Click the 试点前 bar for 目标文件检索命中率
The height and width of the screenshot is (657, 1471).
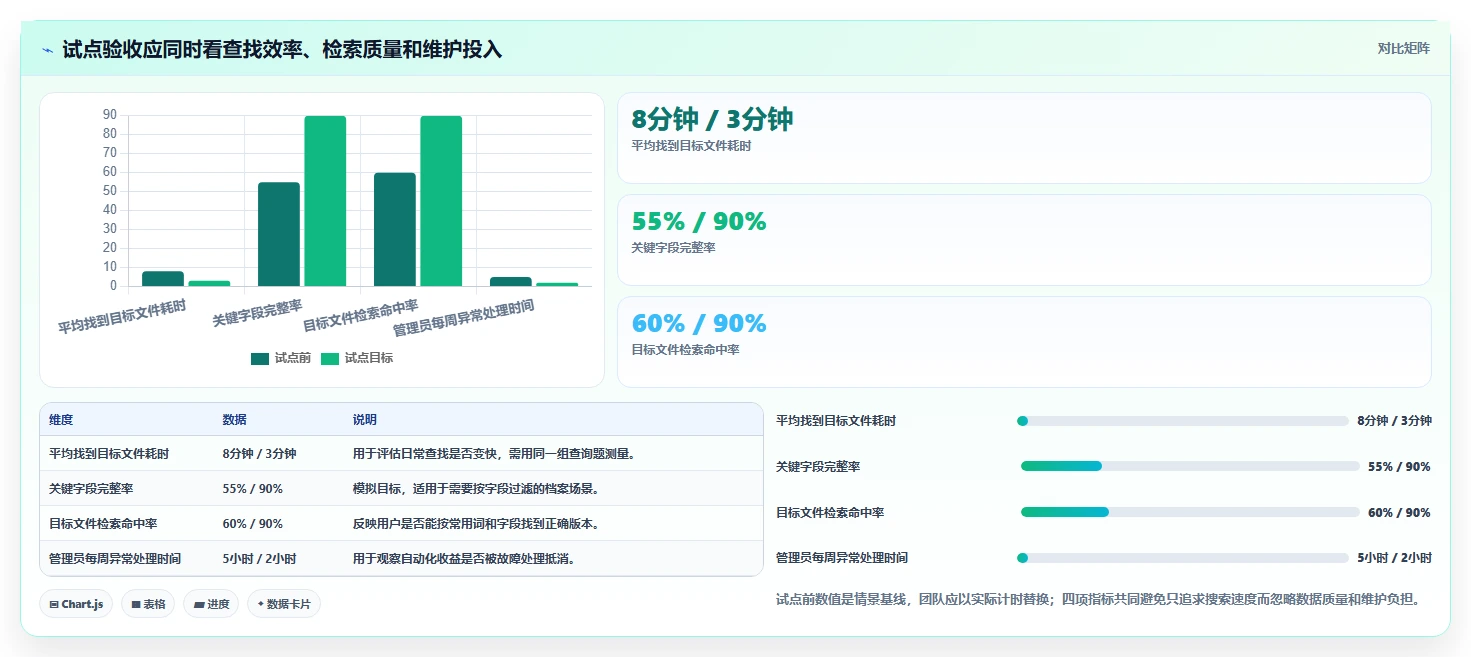pyautogui.click(x=395, y=229)
